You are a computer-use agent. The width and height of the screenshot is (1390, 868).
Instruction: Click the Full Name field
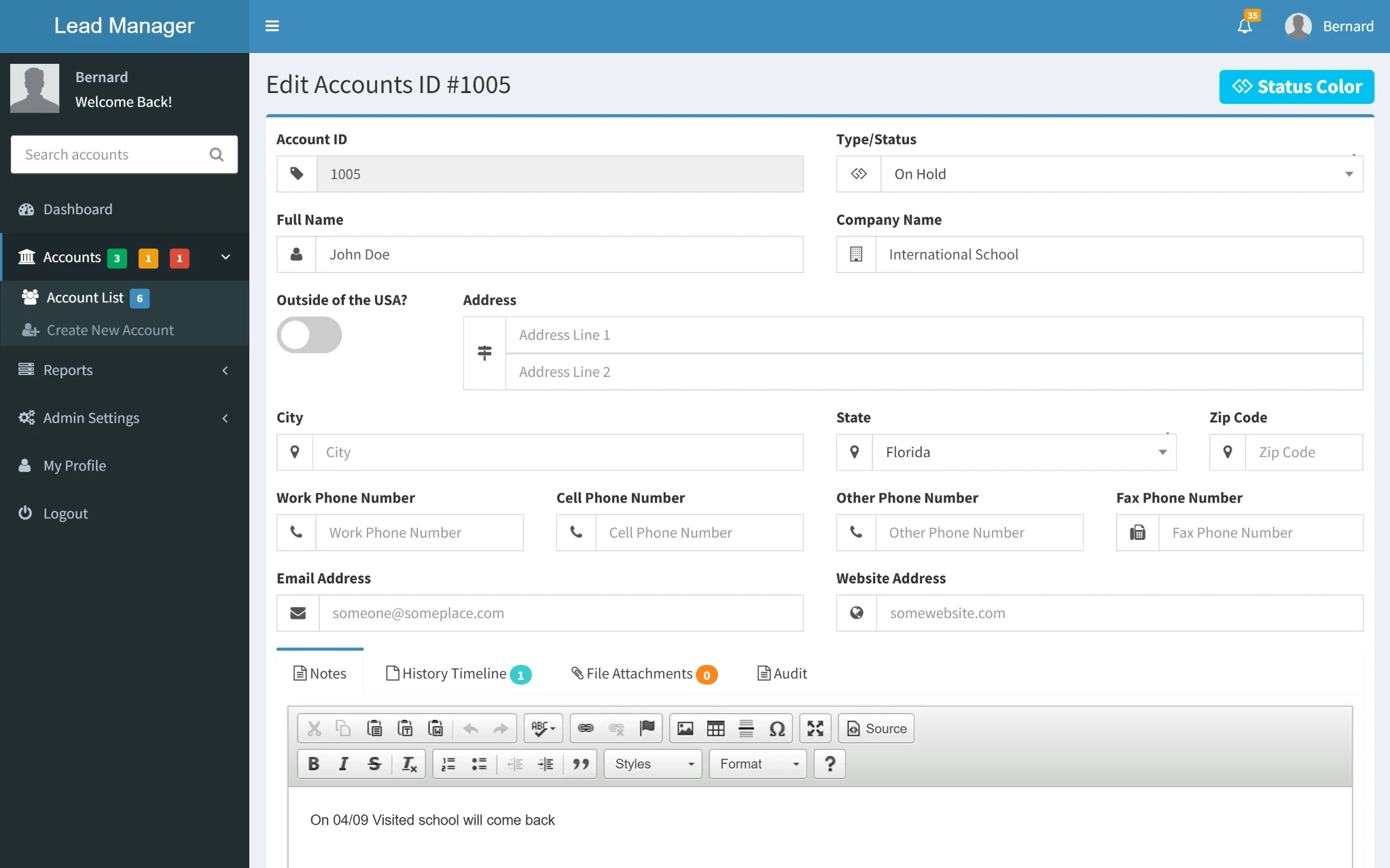(559, 255)
